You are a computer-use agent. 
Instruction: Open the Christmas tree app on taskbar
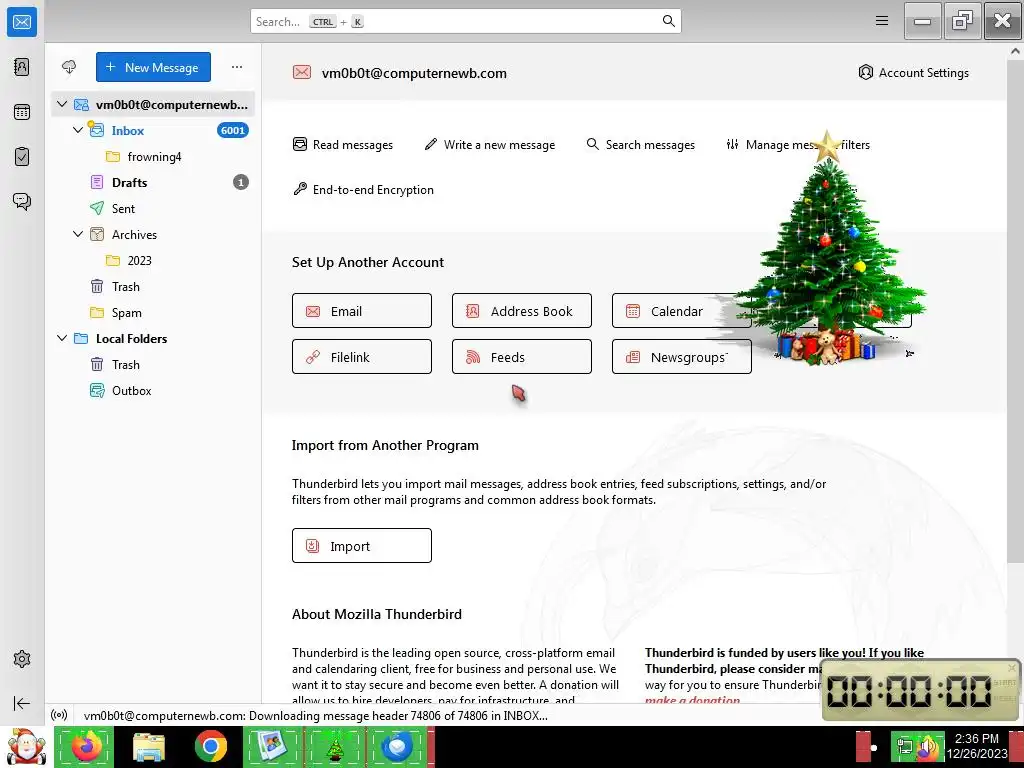coord(334,746)
